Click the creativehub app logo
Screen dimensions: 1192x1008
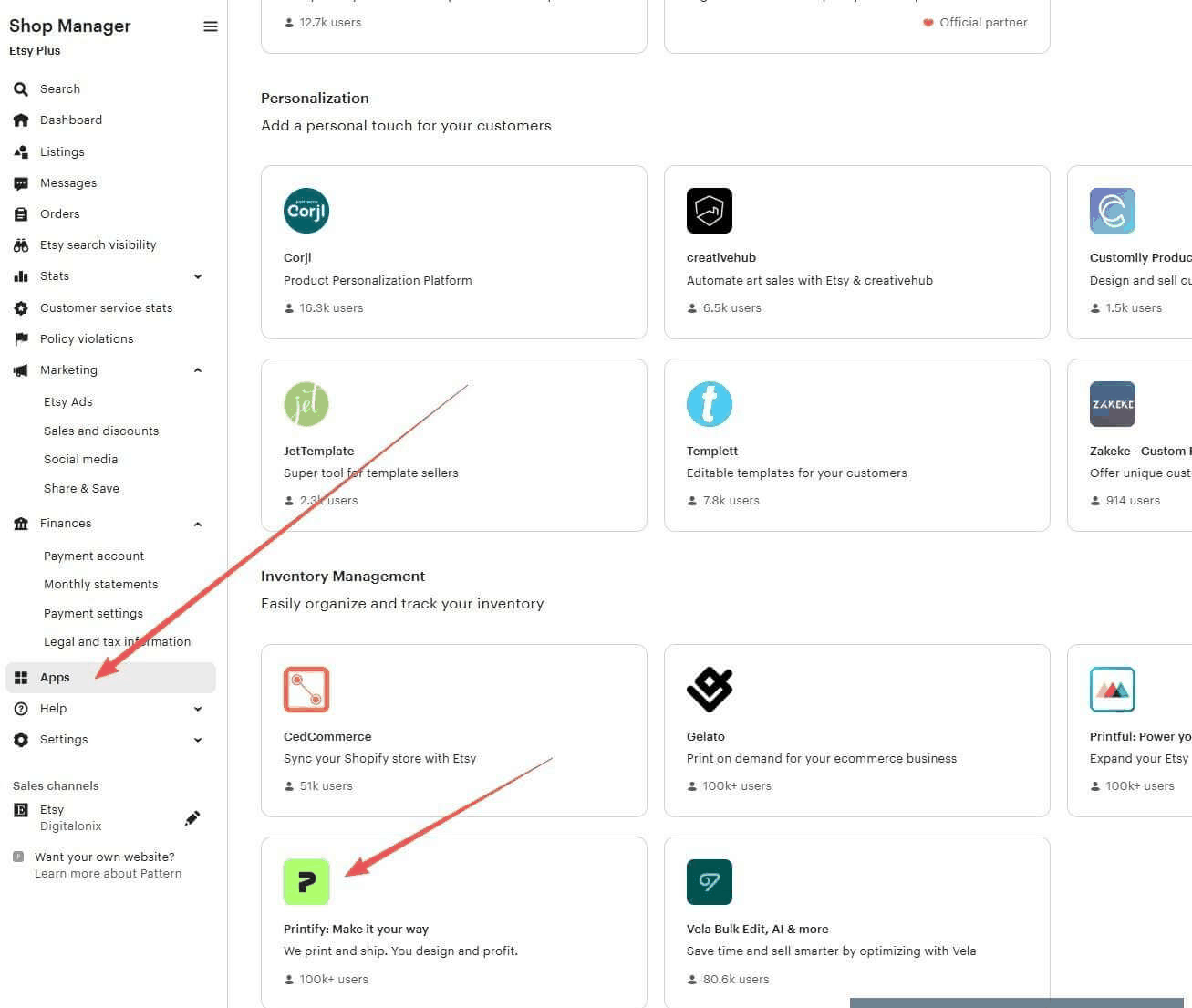[710, 211]
